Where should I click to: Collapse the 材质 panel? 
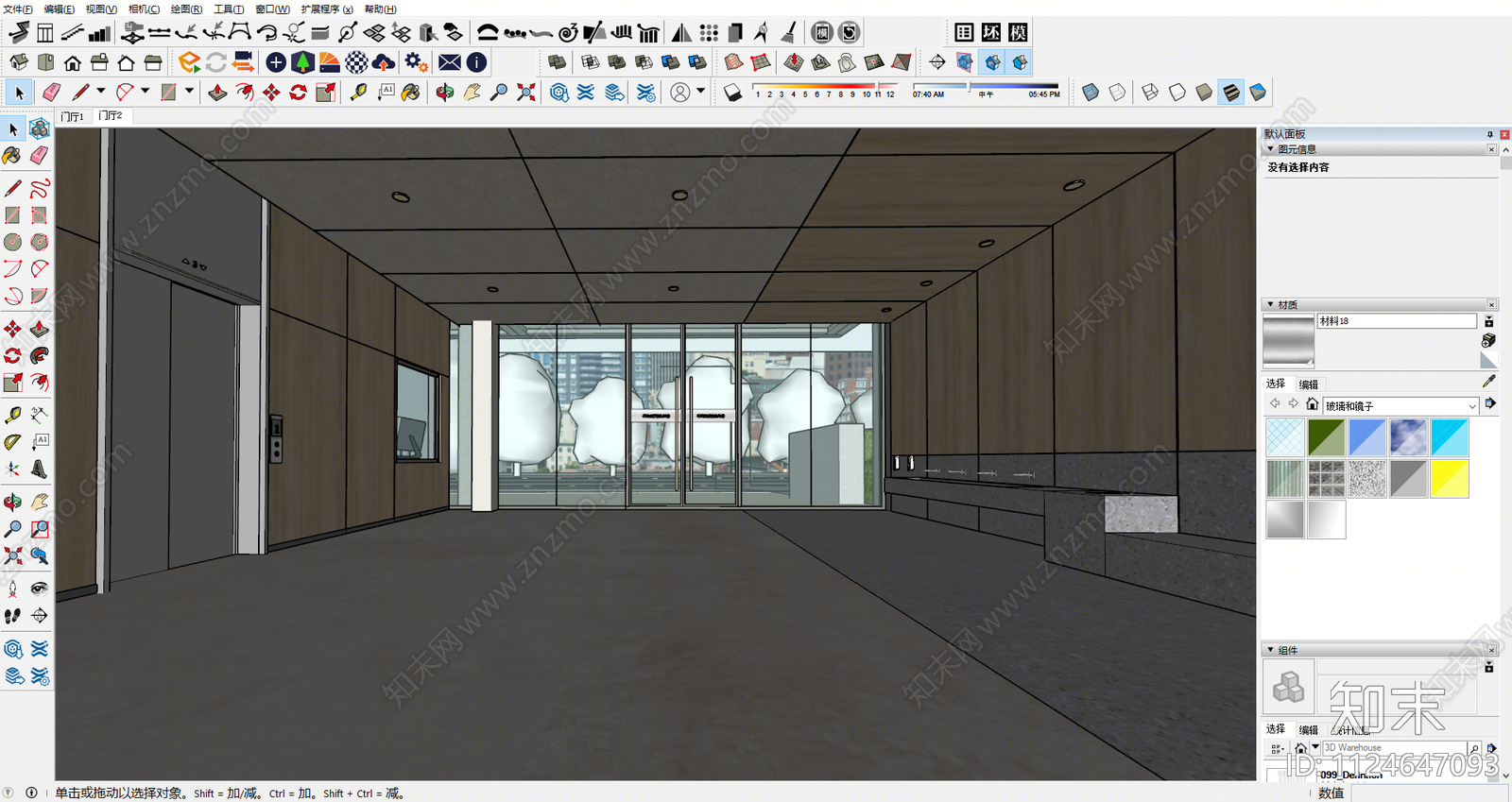[x=1270, y=304]
